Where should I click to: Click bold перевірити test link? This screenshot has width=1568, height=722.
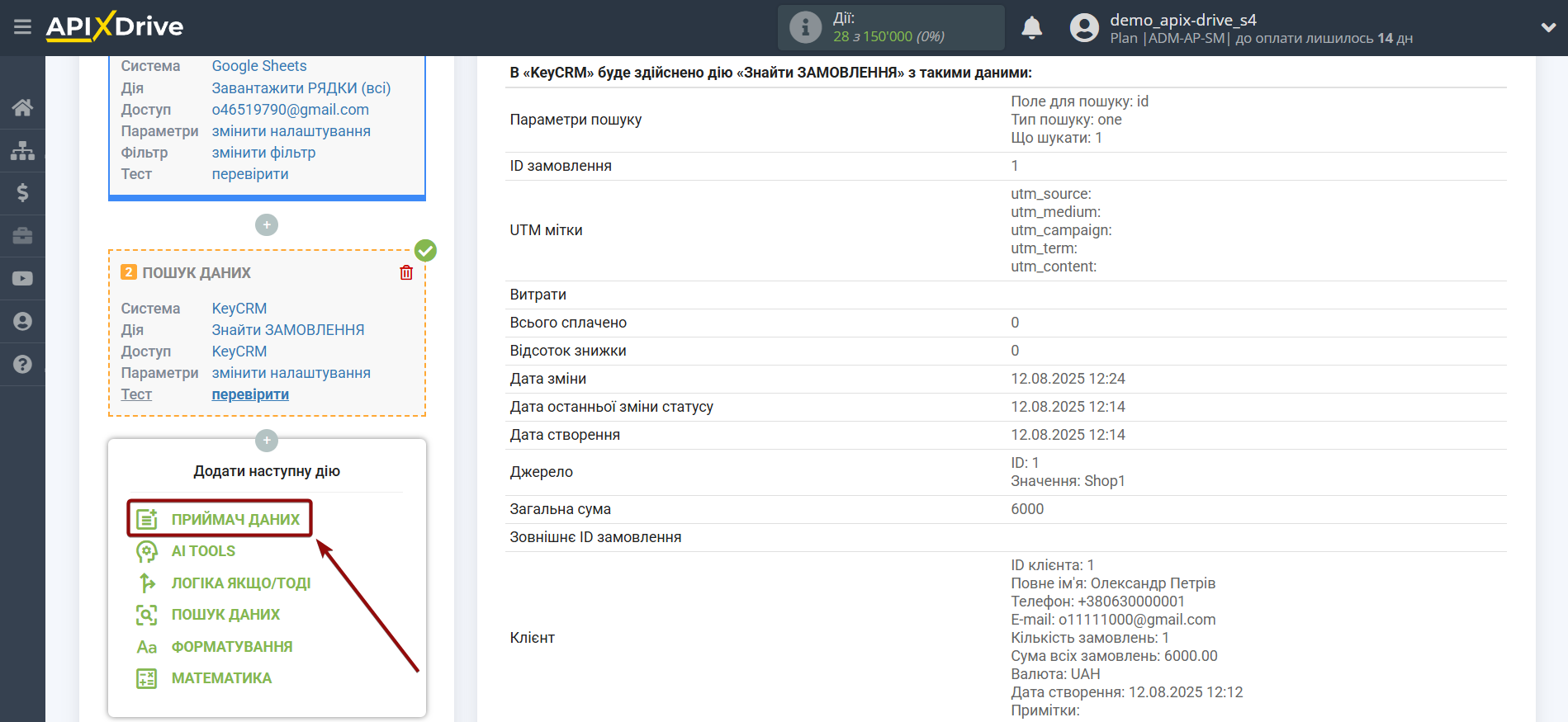click(250, 394)
